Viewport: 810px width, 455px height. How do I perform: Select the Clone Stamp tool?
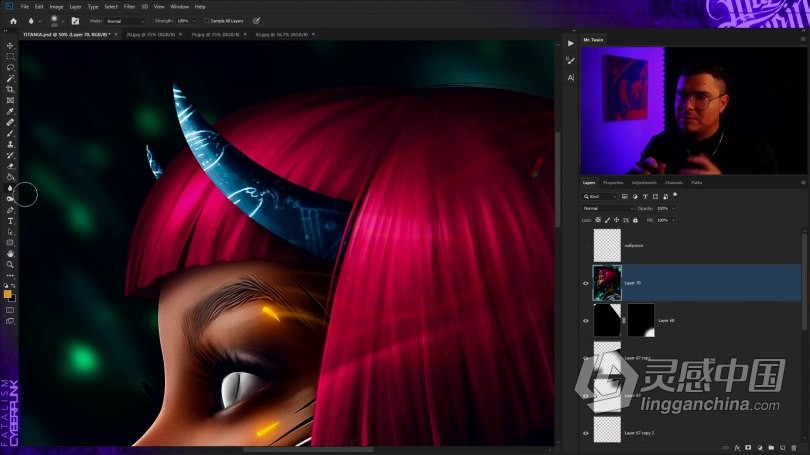(10, 144)
